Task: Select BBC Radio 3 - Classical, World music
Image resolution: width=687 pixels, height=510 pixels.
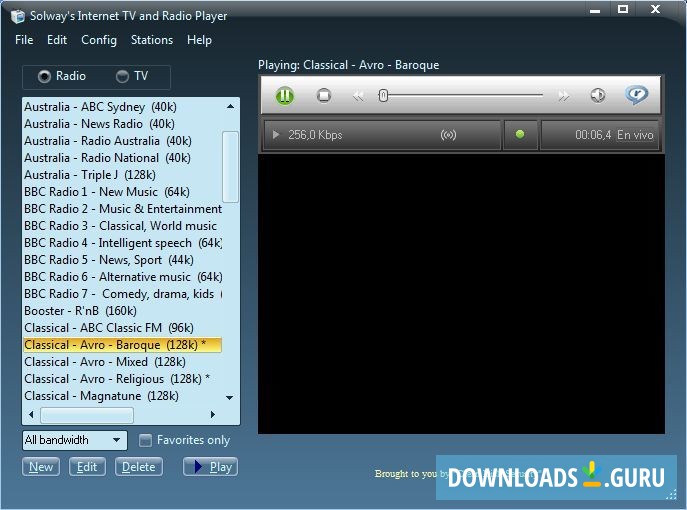Action: 123,226
